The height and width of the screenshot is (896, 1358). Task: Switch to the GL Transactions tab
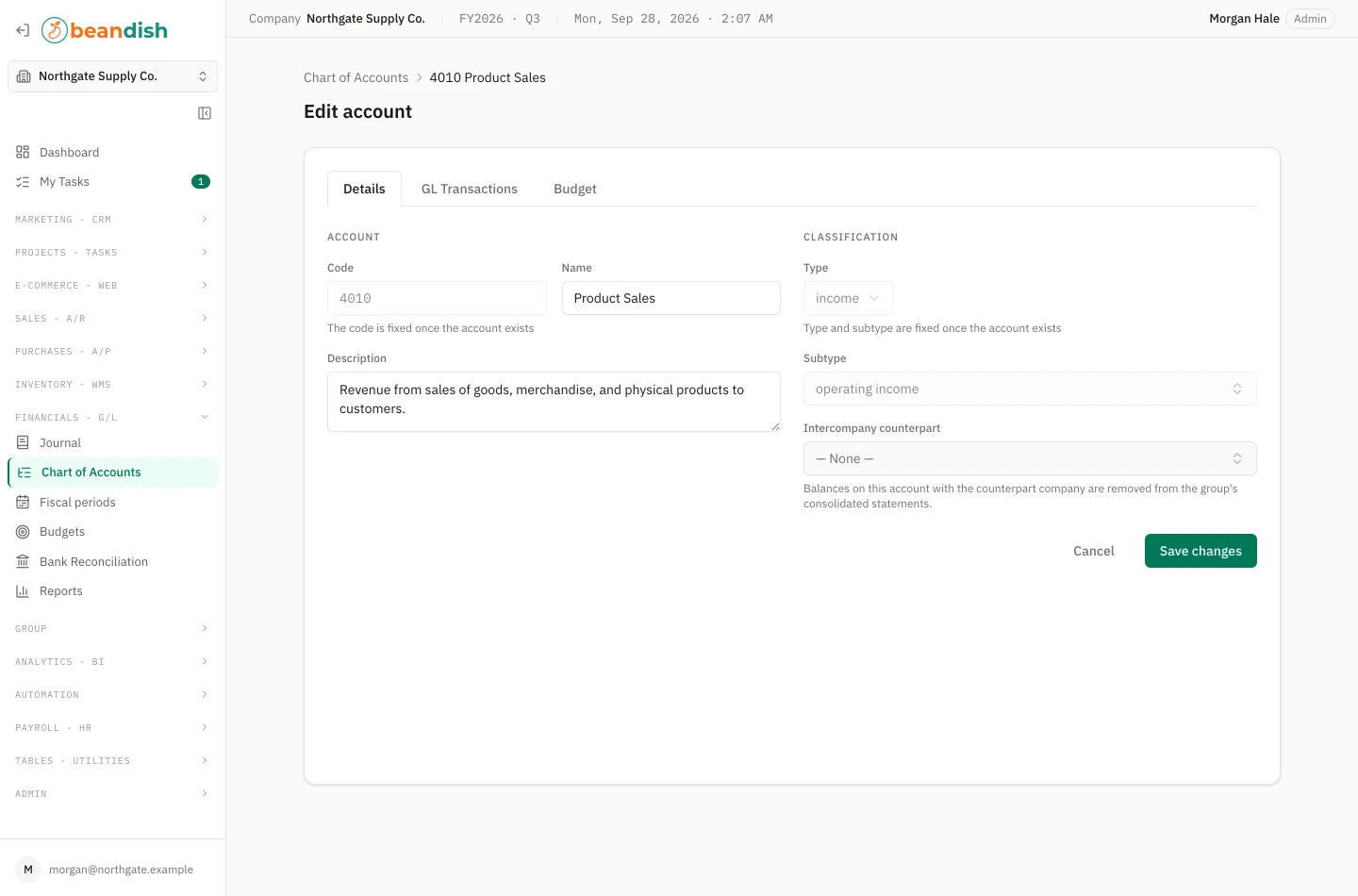pos(470,189)
